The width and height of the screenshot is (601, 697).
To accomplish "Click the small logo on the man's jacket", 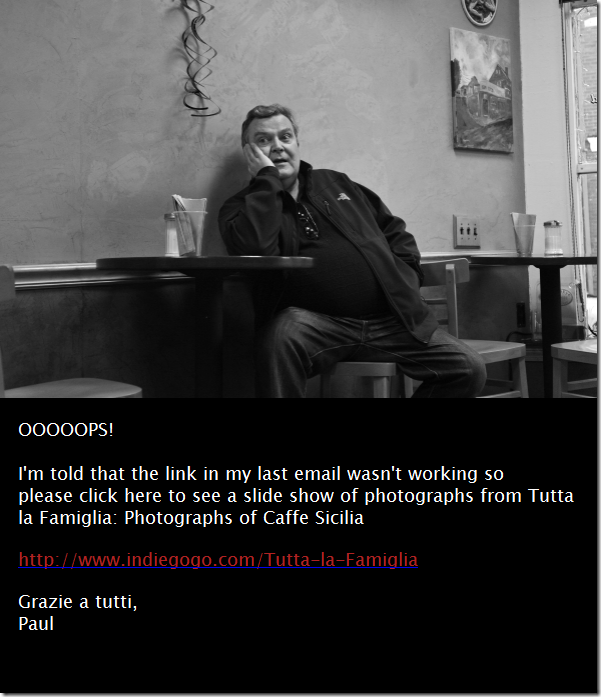I will tap(343, 196).
